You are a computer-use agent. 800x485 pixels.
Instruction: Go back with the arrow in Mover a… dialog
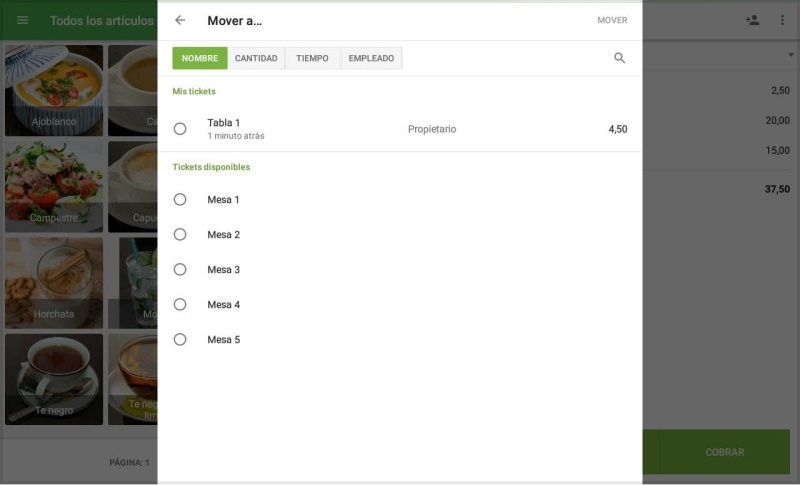pos(180,20)
